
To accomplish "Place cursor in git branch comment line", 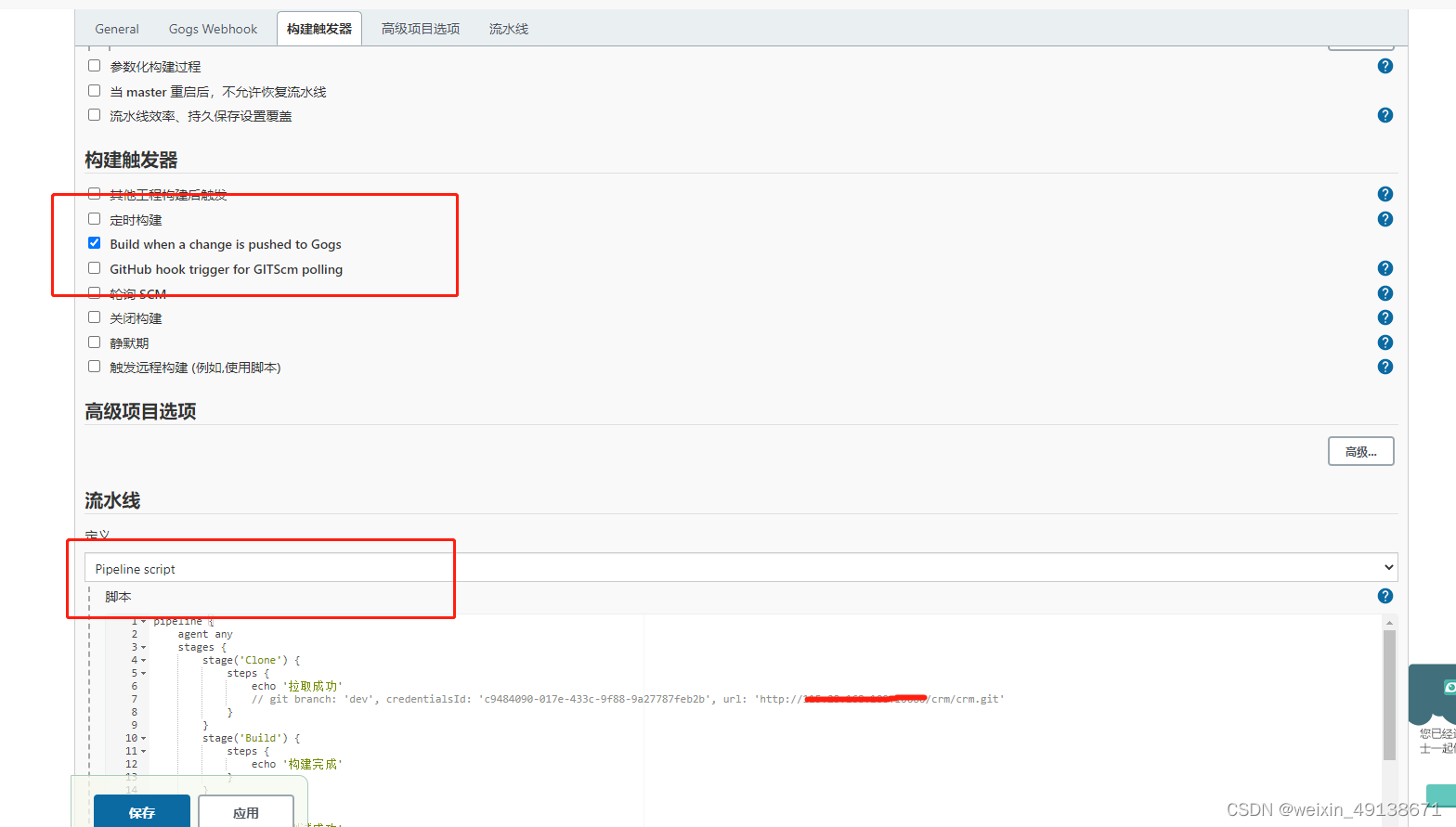I will (628, 699).
